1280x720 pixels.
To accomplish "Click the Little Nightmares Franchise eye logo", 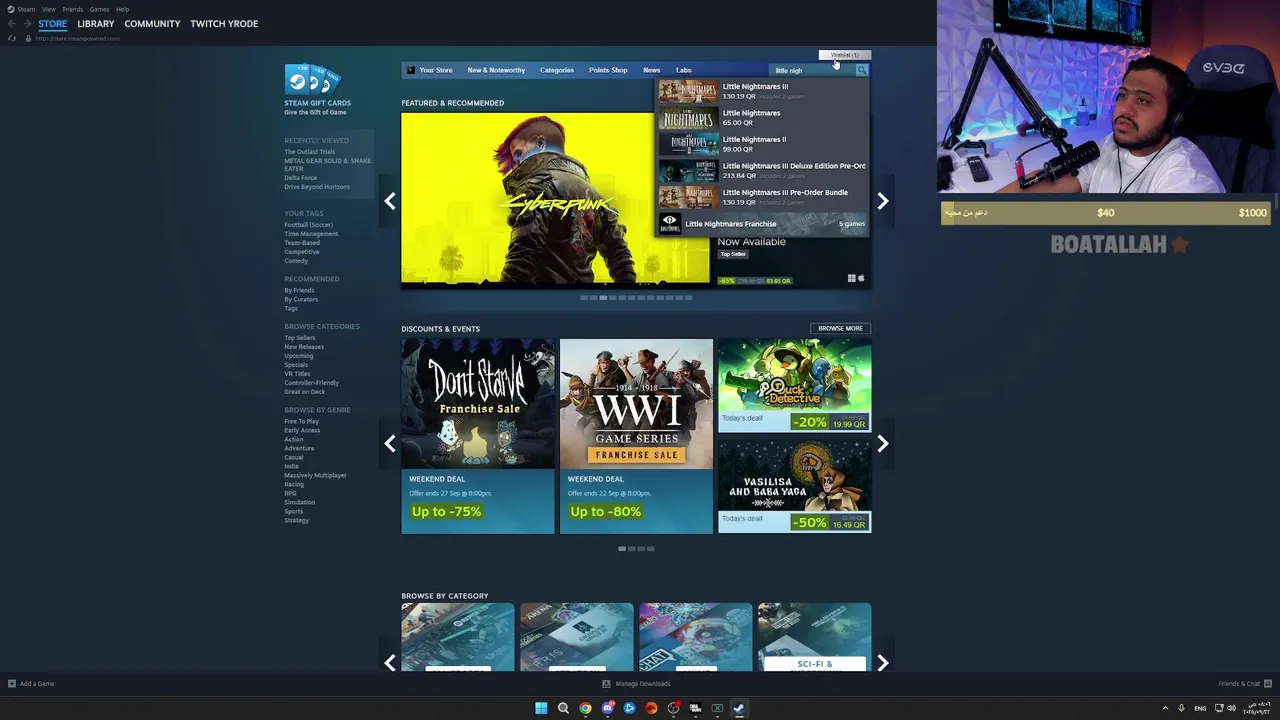I will point(670,223).
